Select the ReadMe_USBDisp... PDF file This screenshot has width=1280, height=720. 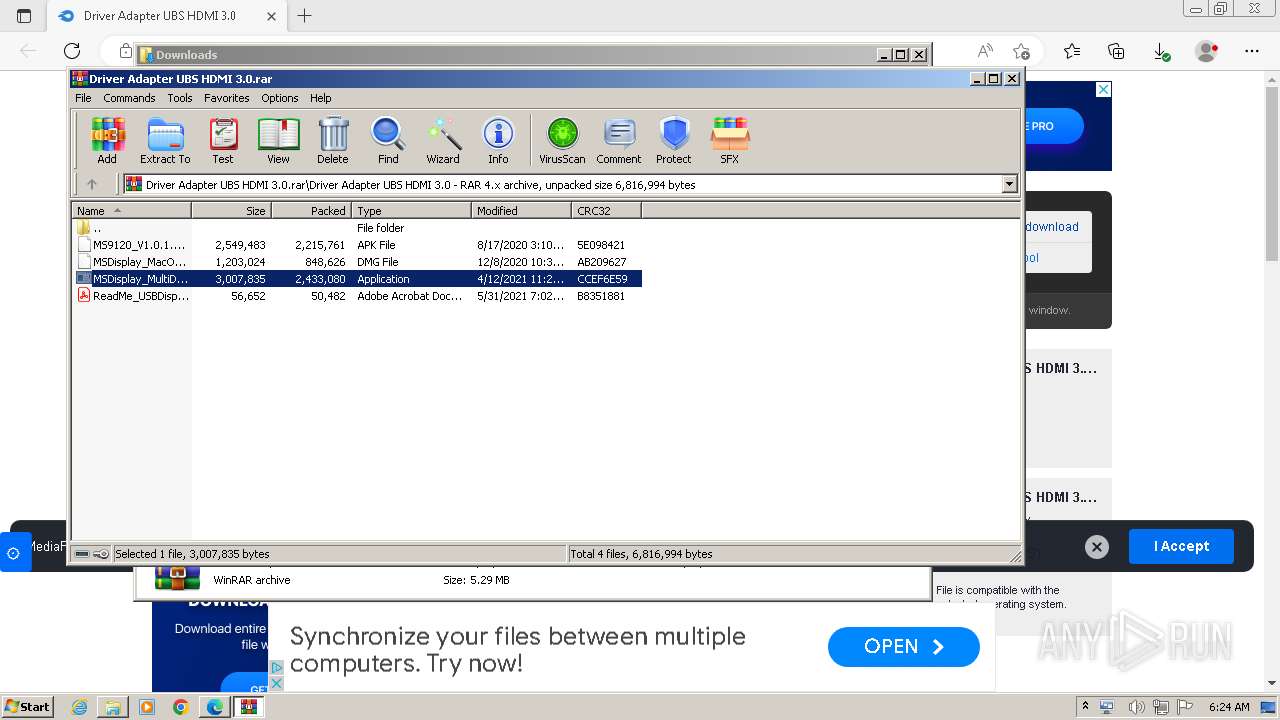click(357, 296)
